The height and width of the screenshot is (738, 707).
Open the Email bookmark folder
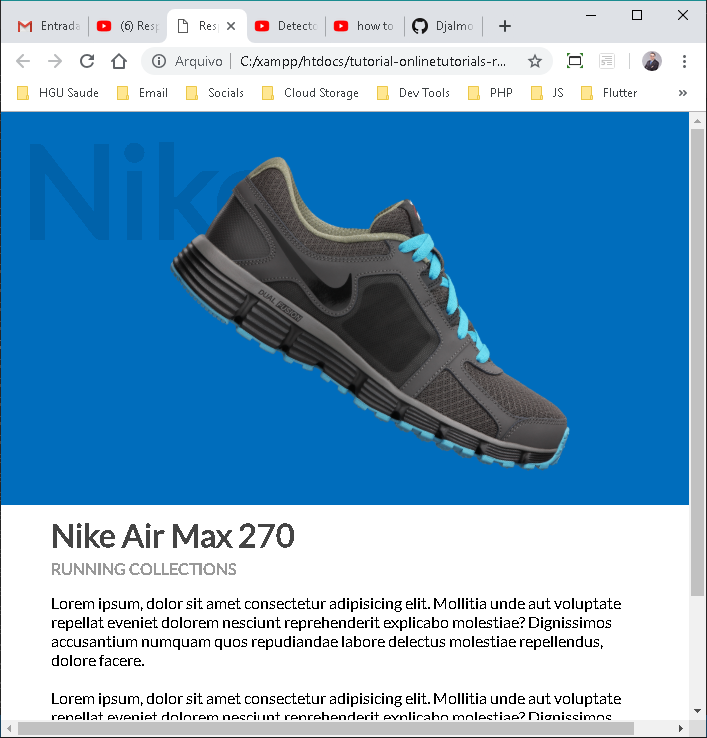[143, 93]
